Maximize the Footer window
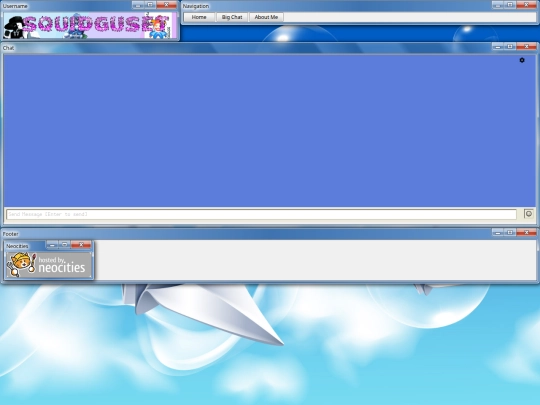The width and height of the screenshot is (540, 405). pyautogui.click(x=510, y=233)
